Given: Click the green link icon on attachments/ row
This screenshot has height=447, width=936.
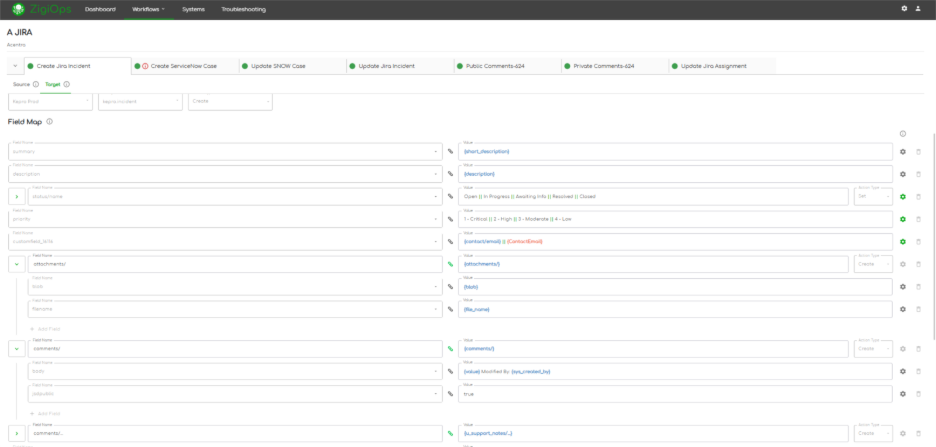Looking at the screenshot, I should [451, 264].
